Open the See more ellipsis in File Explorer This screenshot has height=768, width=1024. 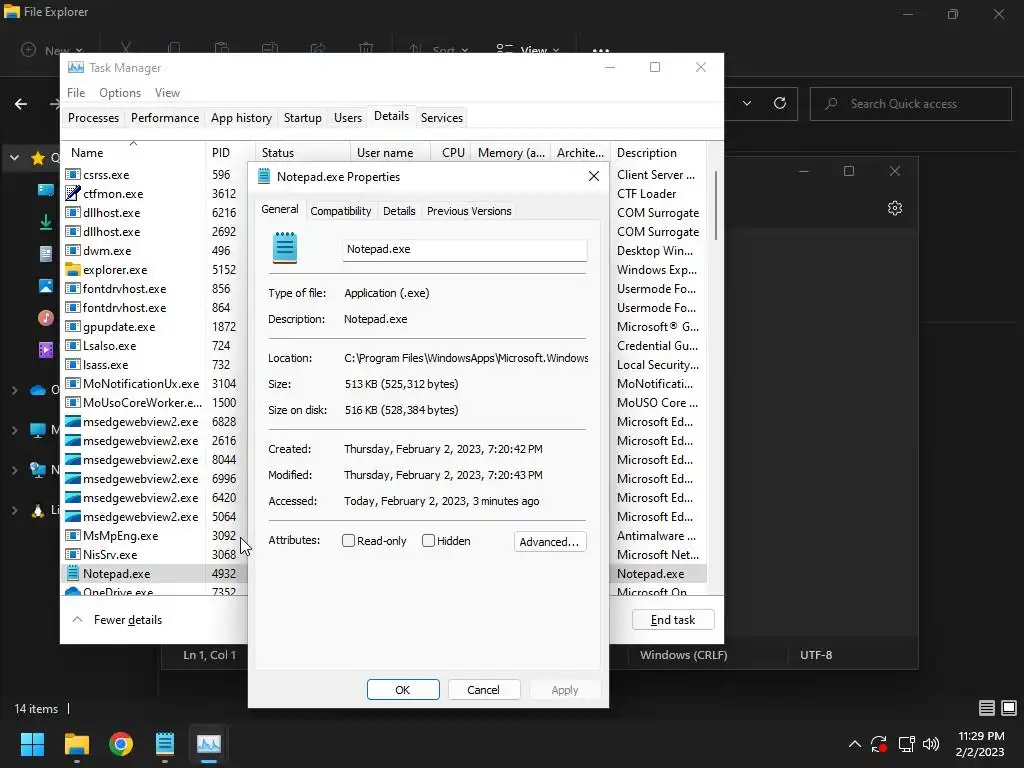point(601,50)
